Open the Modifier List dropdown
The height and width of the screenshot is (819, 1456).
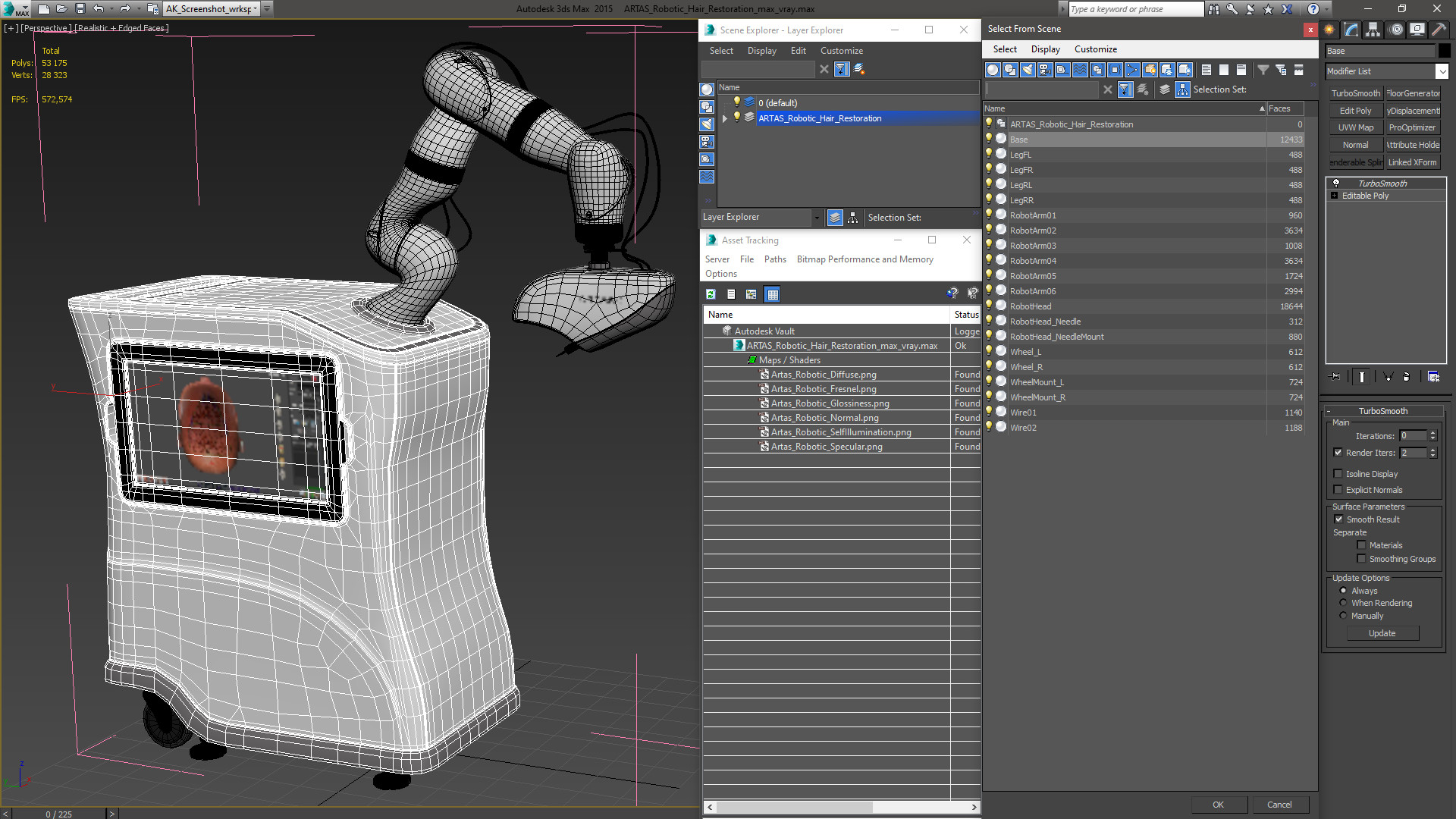click(1442, 71)
